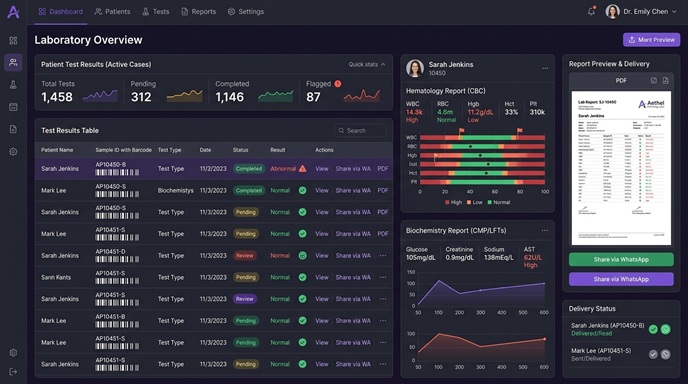
Task: Click the WBC range bar in CBC chart
Action: [x=482, y=138]
